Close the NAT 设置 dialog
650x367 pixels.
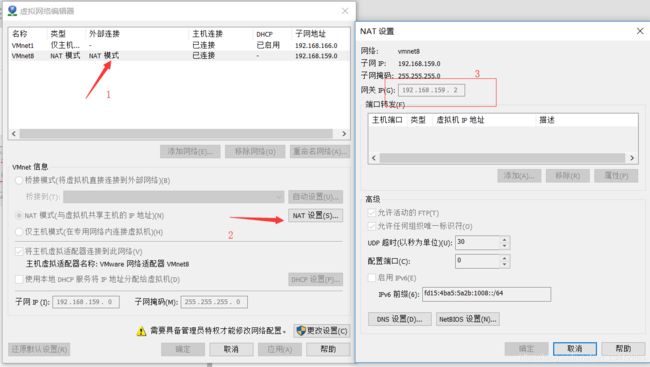coord(640,31)
